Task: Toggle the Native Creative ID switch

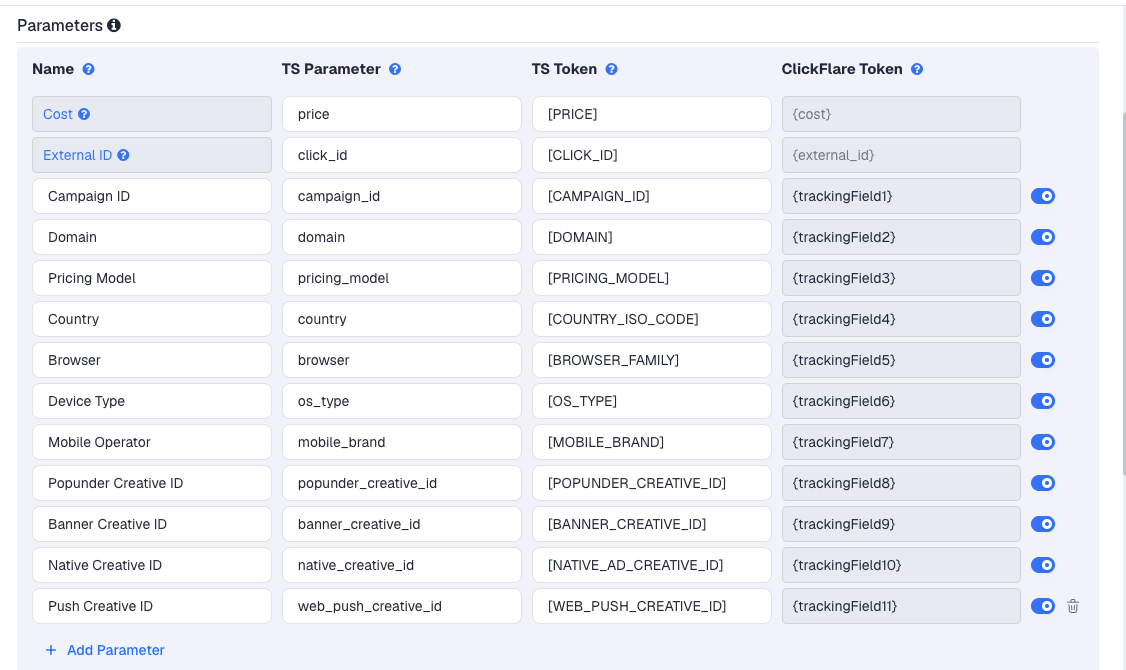Action: 1043,565
